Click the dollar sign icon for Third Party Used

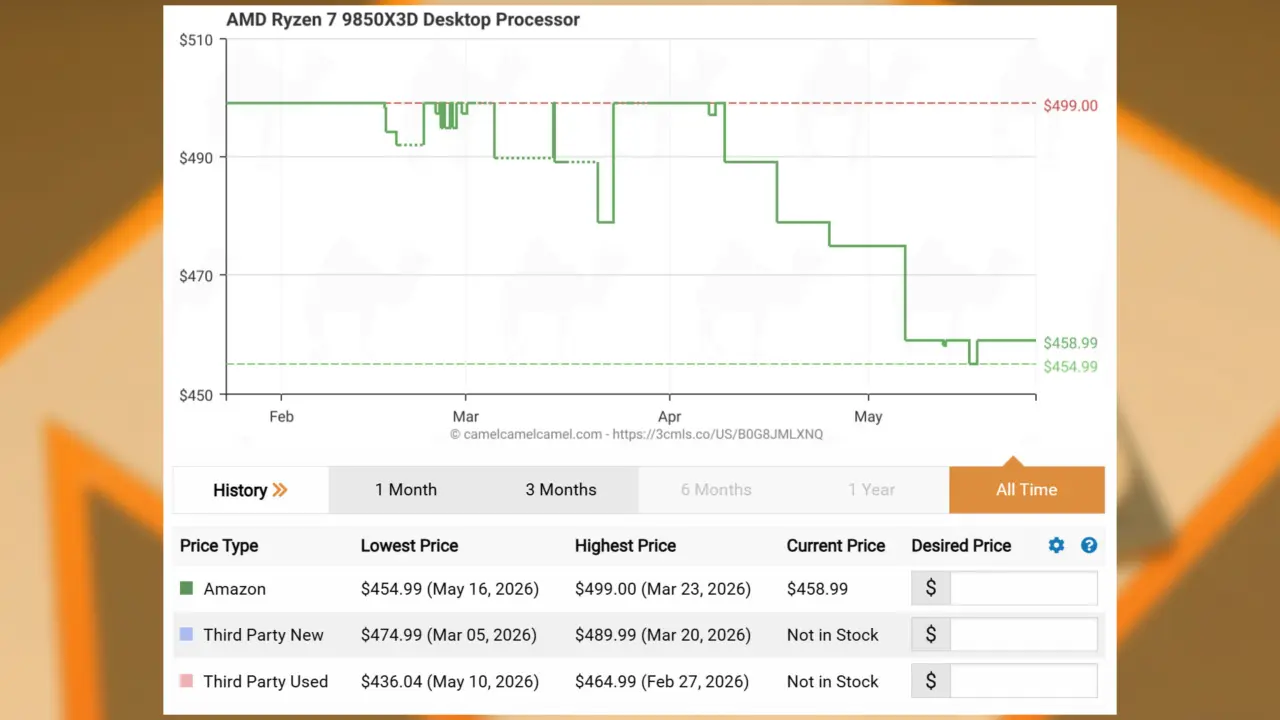pyautogui.click(x=931, y=681)
